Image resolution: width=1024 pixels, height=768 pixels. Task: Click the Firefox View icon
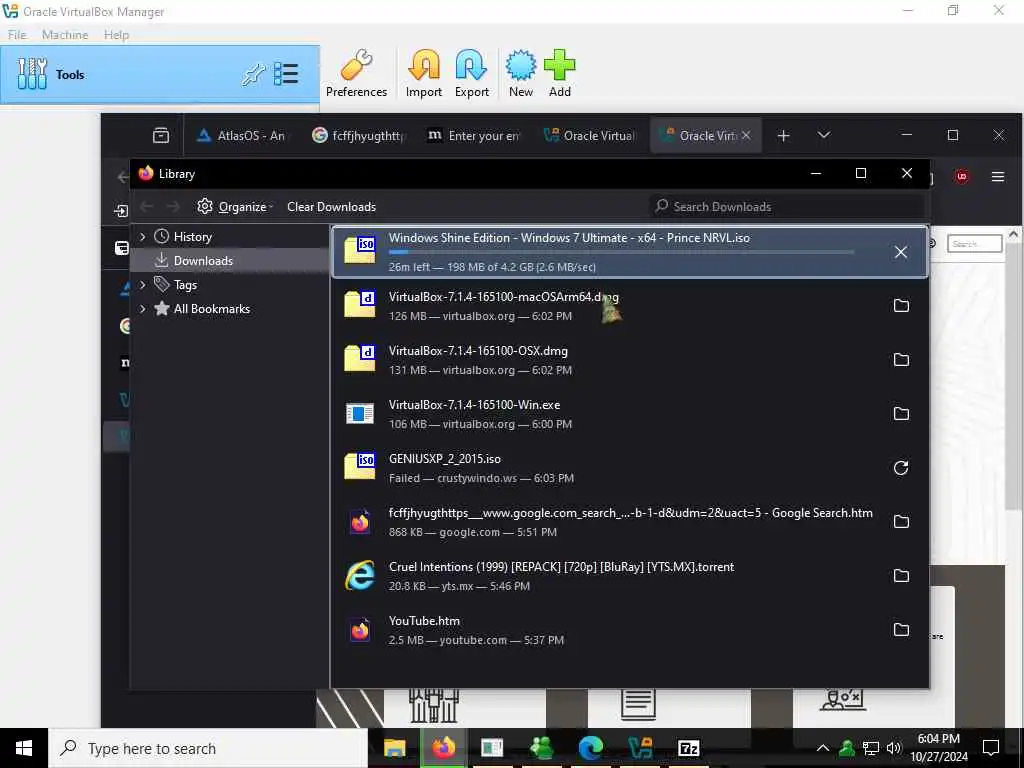[x=161, y=135]
